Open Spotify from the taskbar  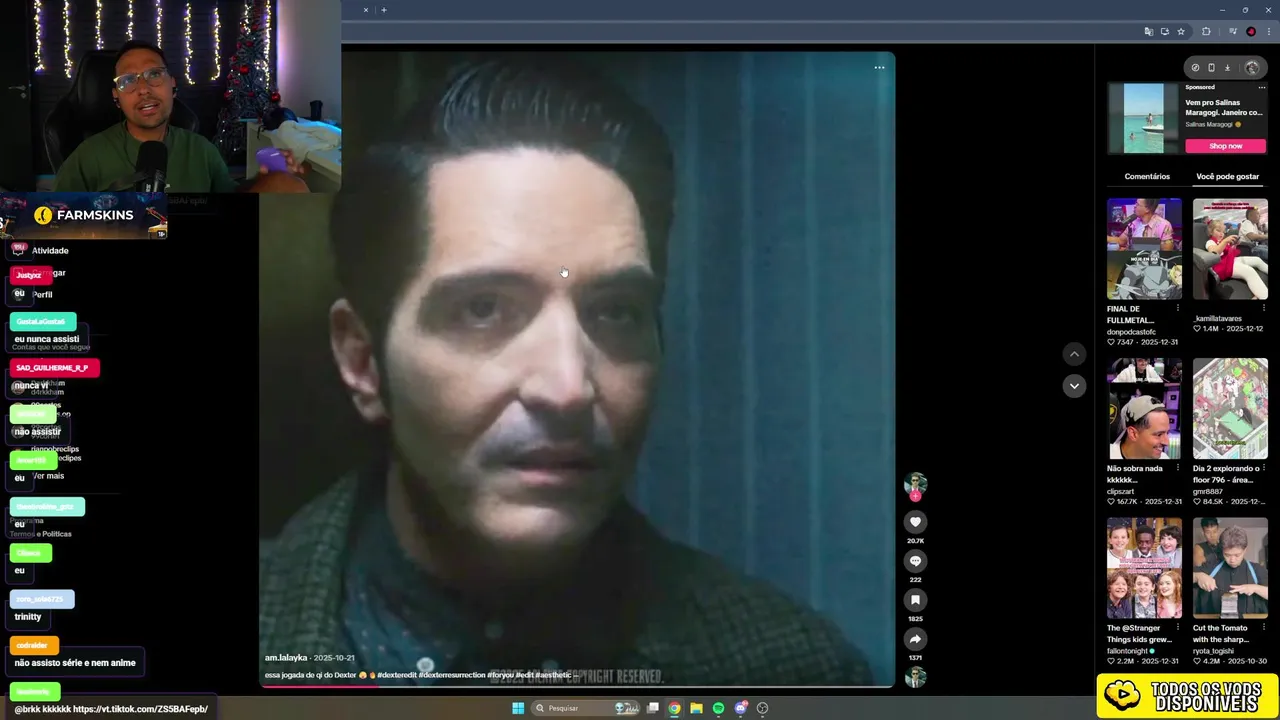tap(718, 708)
